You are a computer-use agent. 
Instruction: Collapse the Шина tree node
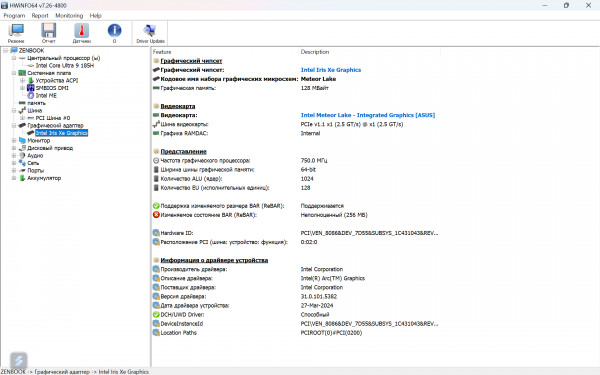pos(14,111)
